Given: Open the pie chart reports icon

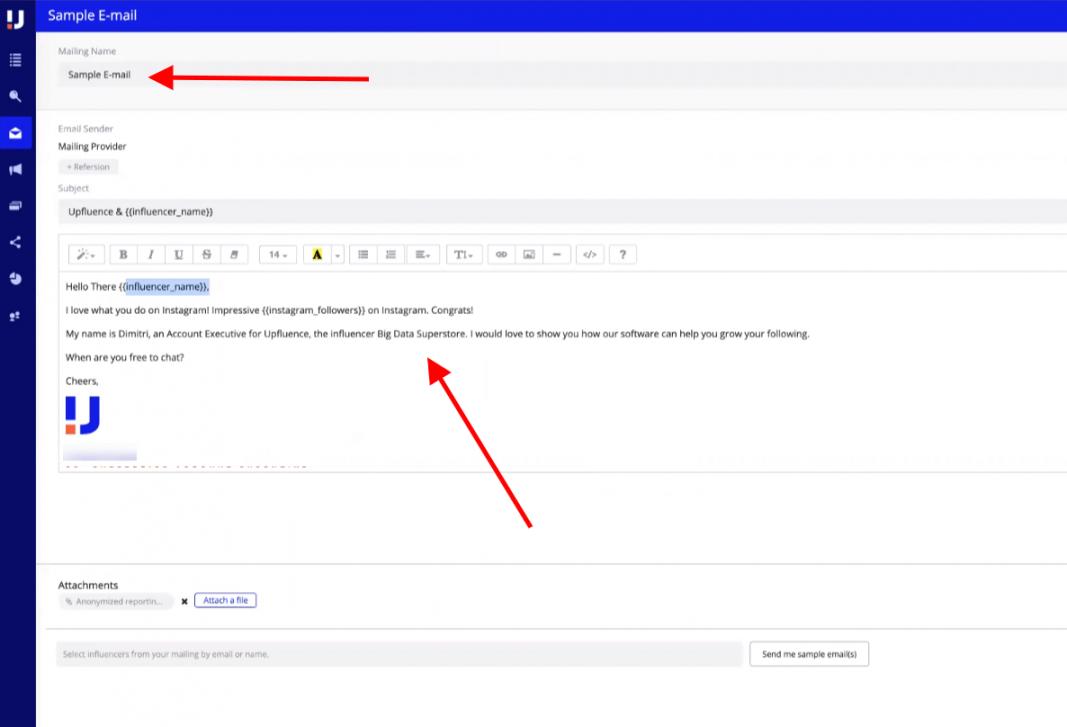Looking at the screenshot, I should tap(15, 278).
